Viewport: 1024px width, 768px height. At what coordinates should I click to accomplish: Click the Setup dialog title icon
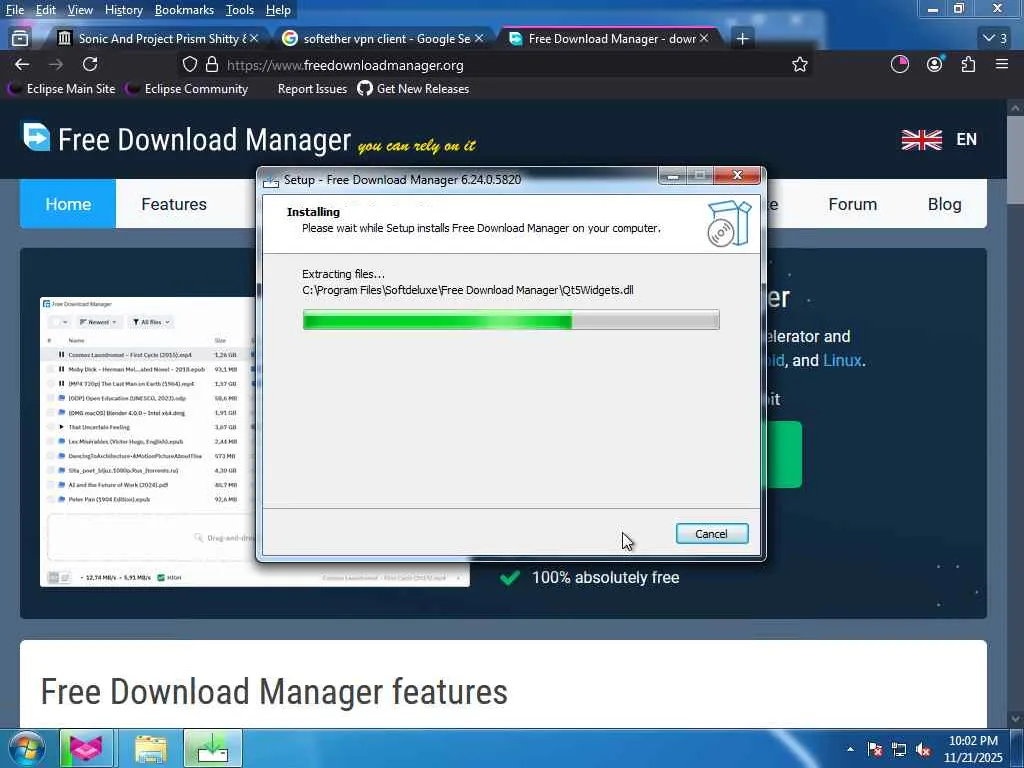(x=270, y=180)
